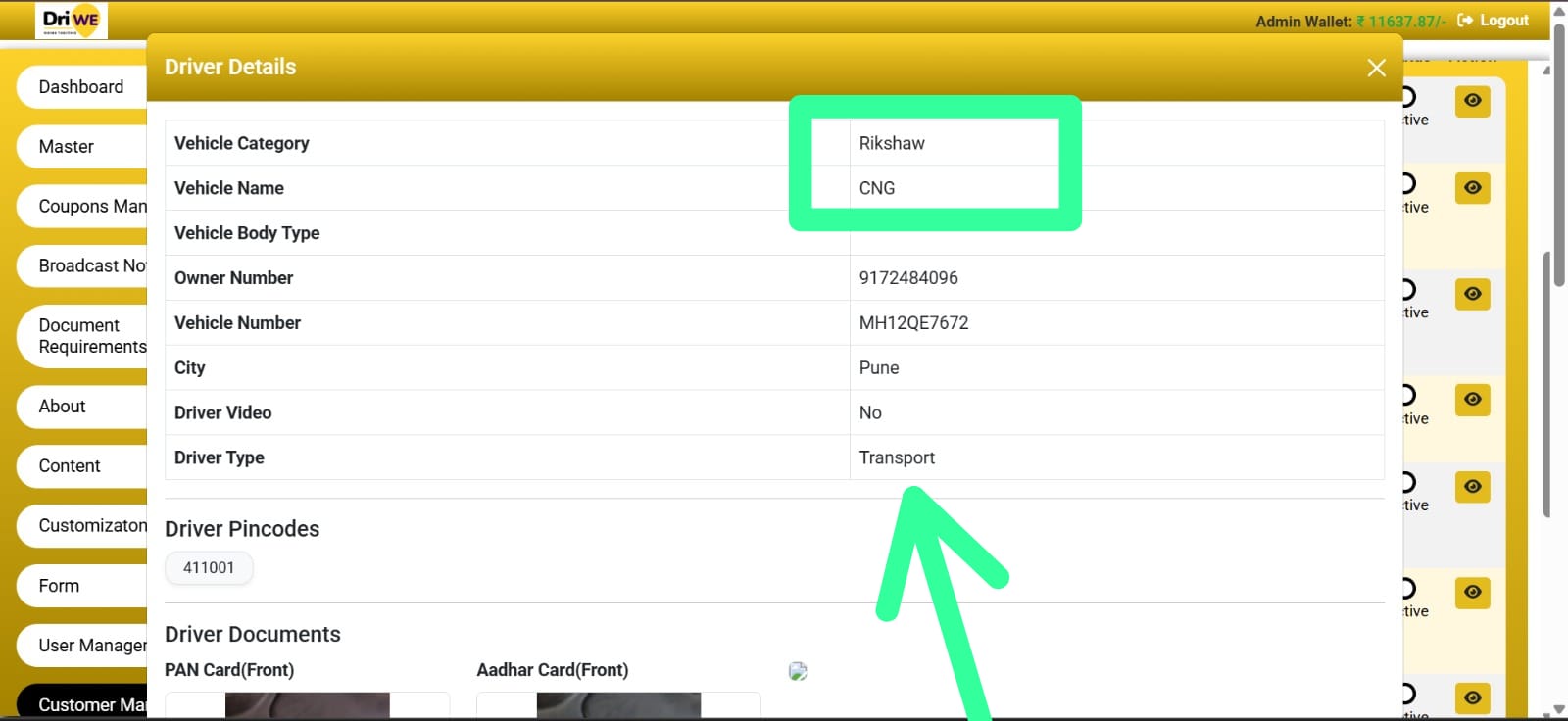Toggle the Active switch in the fifth row
This screenshot has width=1568, height=721.
click(x=1409, y=483)
